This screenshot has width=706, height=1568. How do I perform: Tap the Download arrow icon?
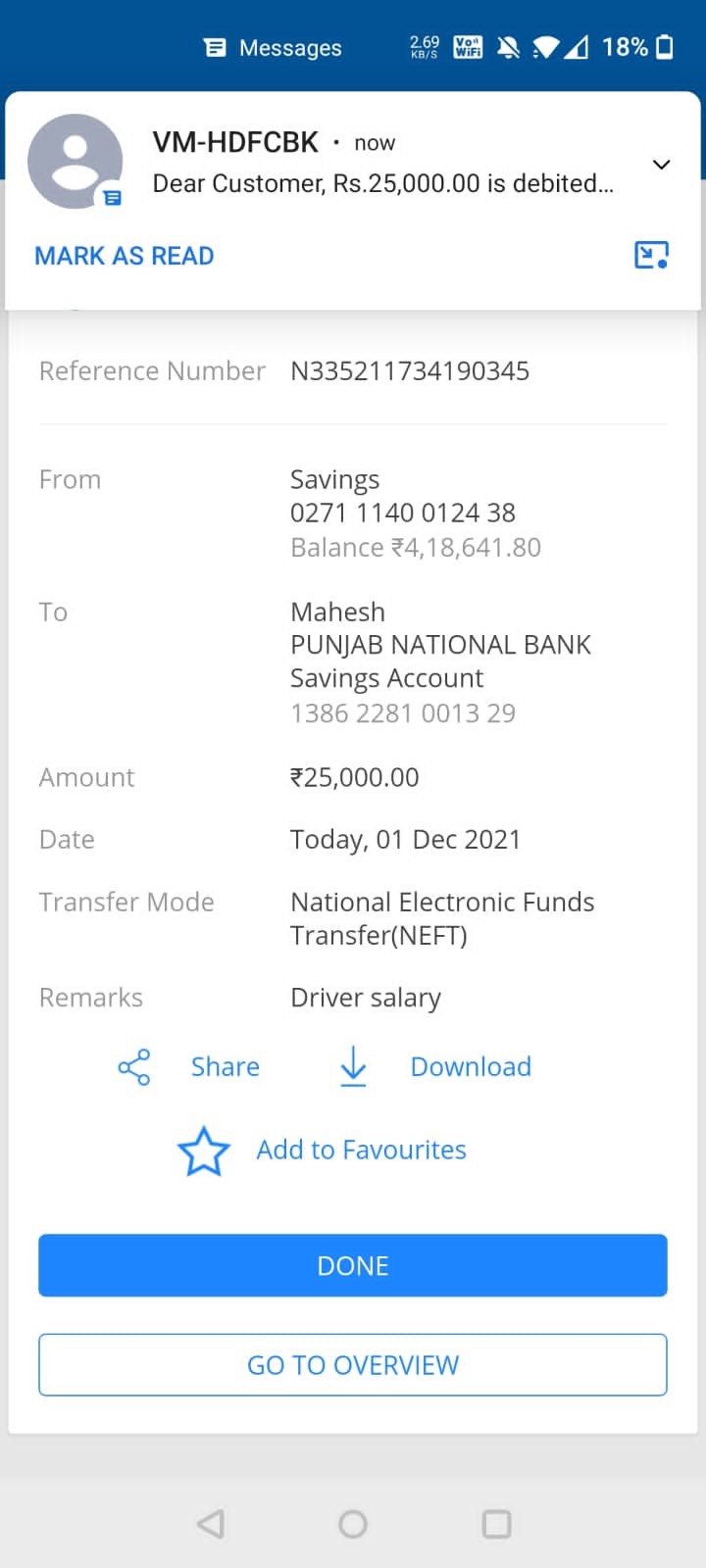353,1066
